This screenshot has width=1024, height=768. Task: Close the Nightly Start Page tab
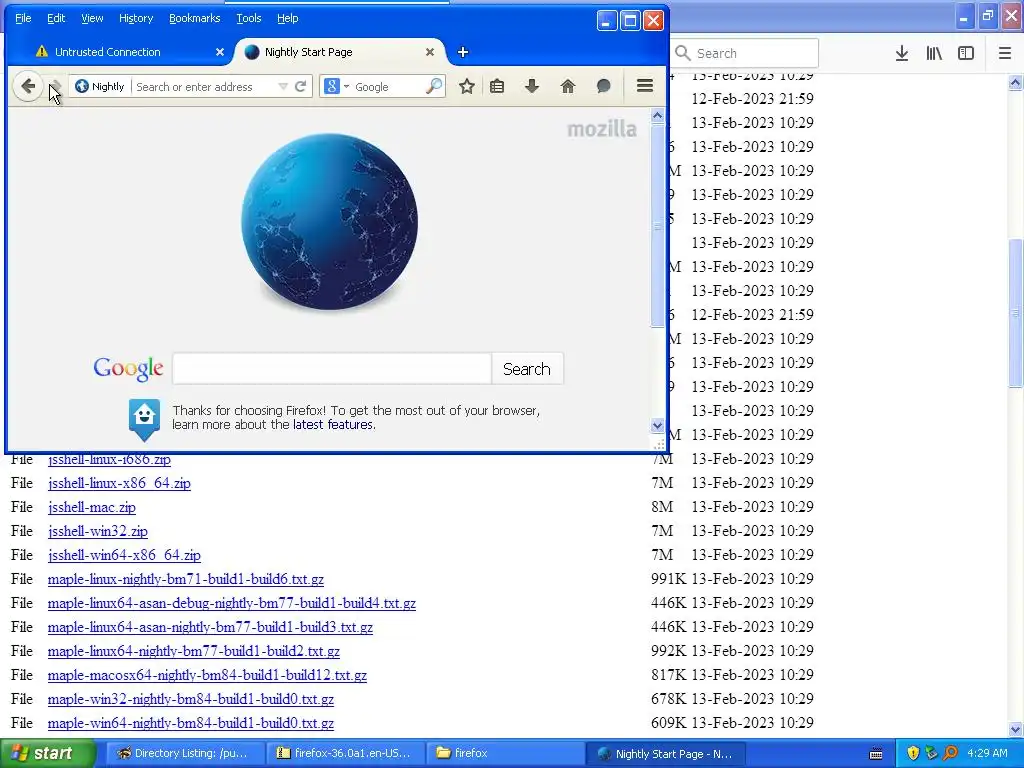[x=430, y=52]
